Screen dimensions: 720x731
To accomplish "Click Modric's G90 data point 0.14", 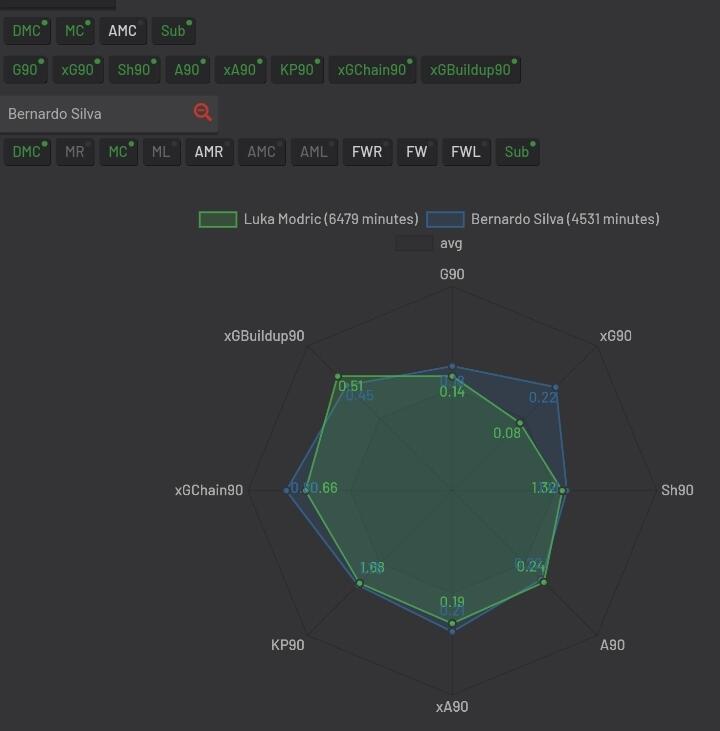I will click(x=451, y=377).
